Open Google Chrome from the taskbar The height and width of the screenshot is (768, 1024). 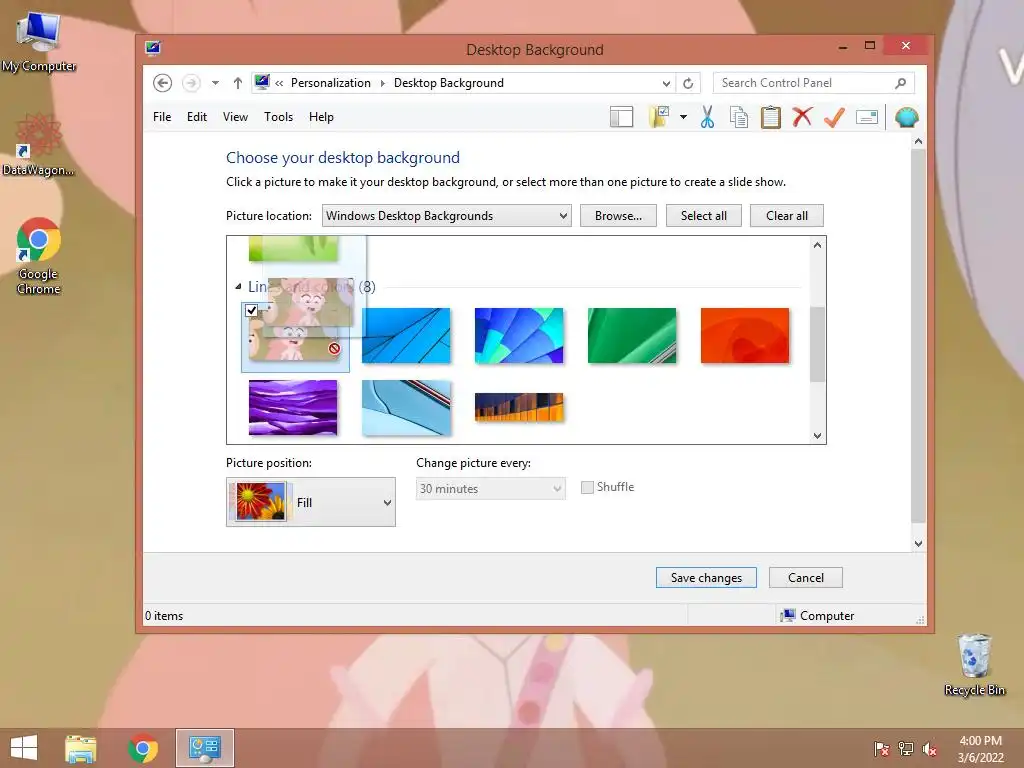coord(143,748)
